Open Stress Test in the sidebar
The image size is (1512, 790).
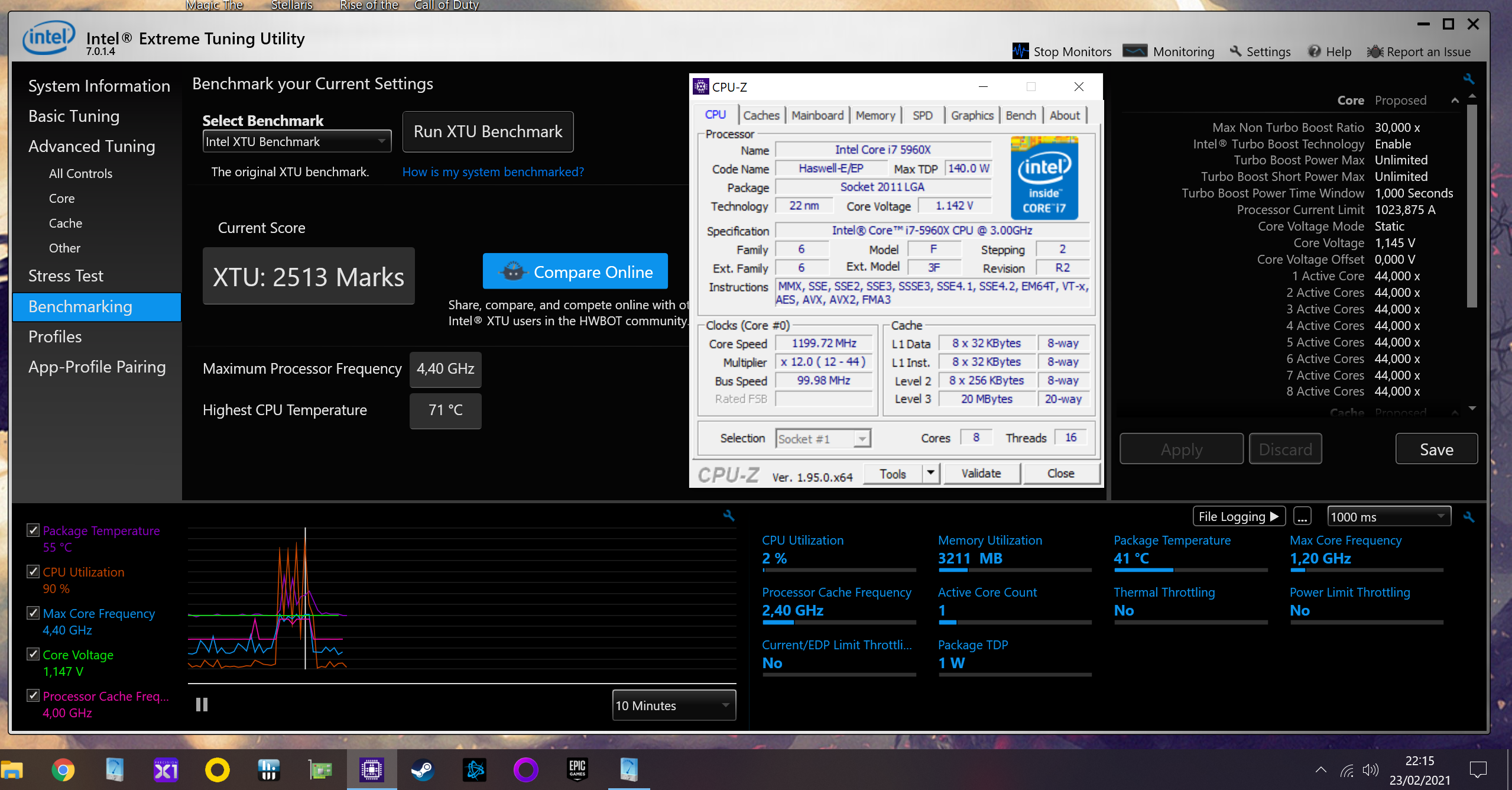coord(66,276)
